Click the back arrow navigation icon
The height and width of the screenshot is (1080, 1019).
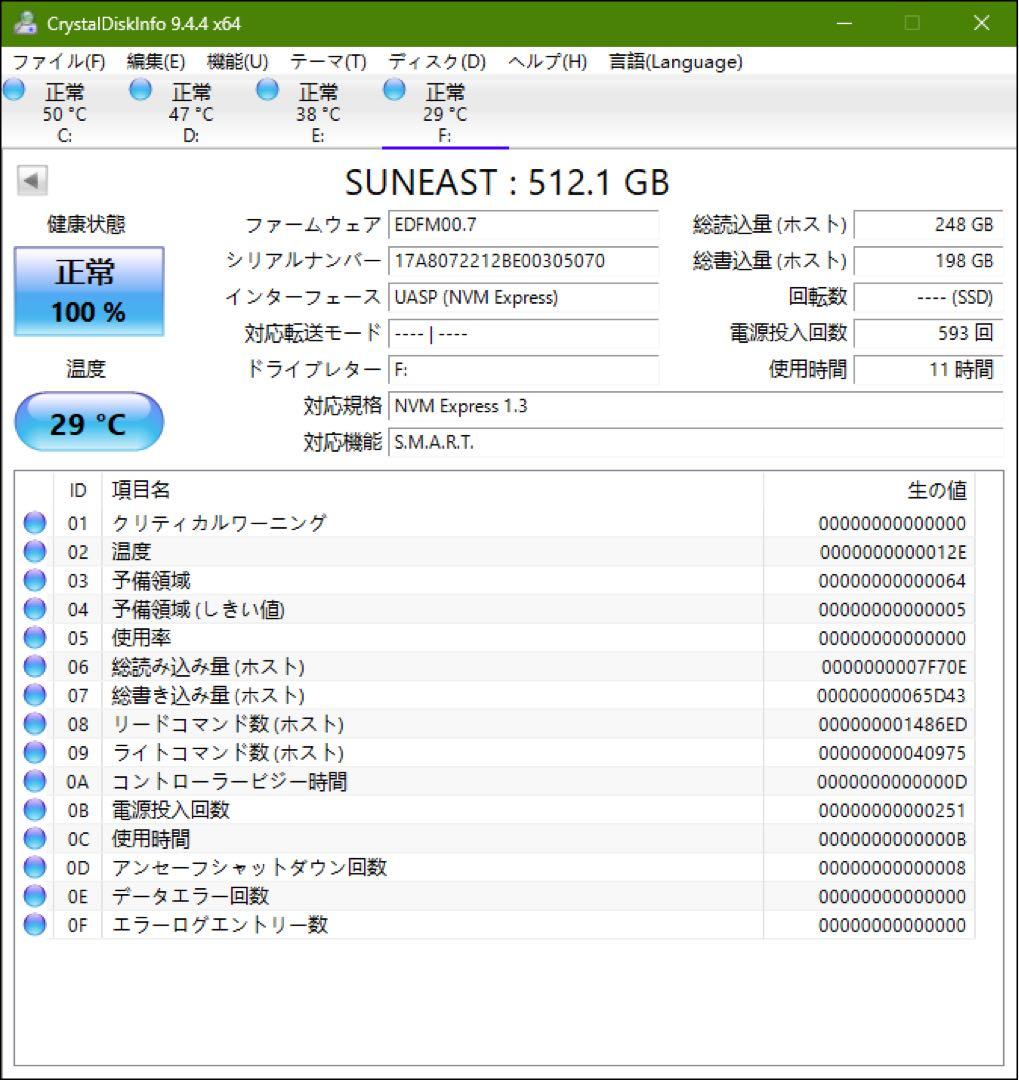31,181
